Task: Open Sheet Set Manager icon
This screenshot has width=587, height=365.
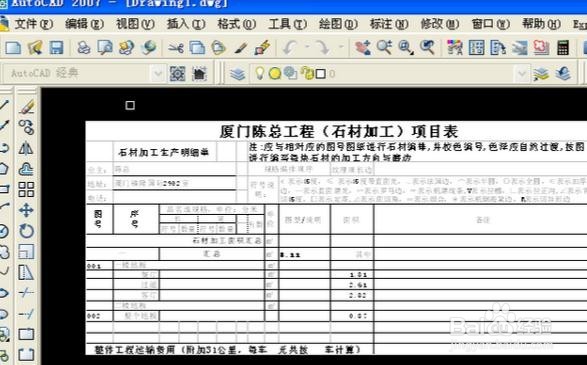Action: [520, 48]
